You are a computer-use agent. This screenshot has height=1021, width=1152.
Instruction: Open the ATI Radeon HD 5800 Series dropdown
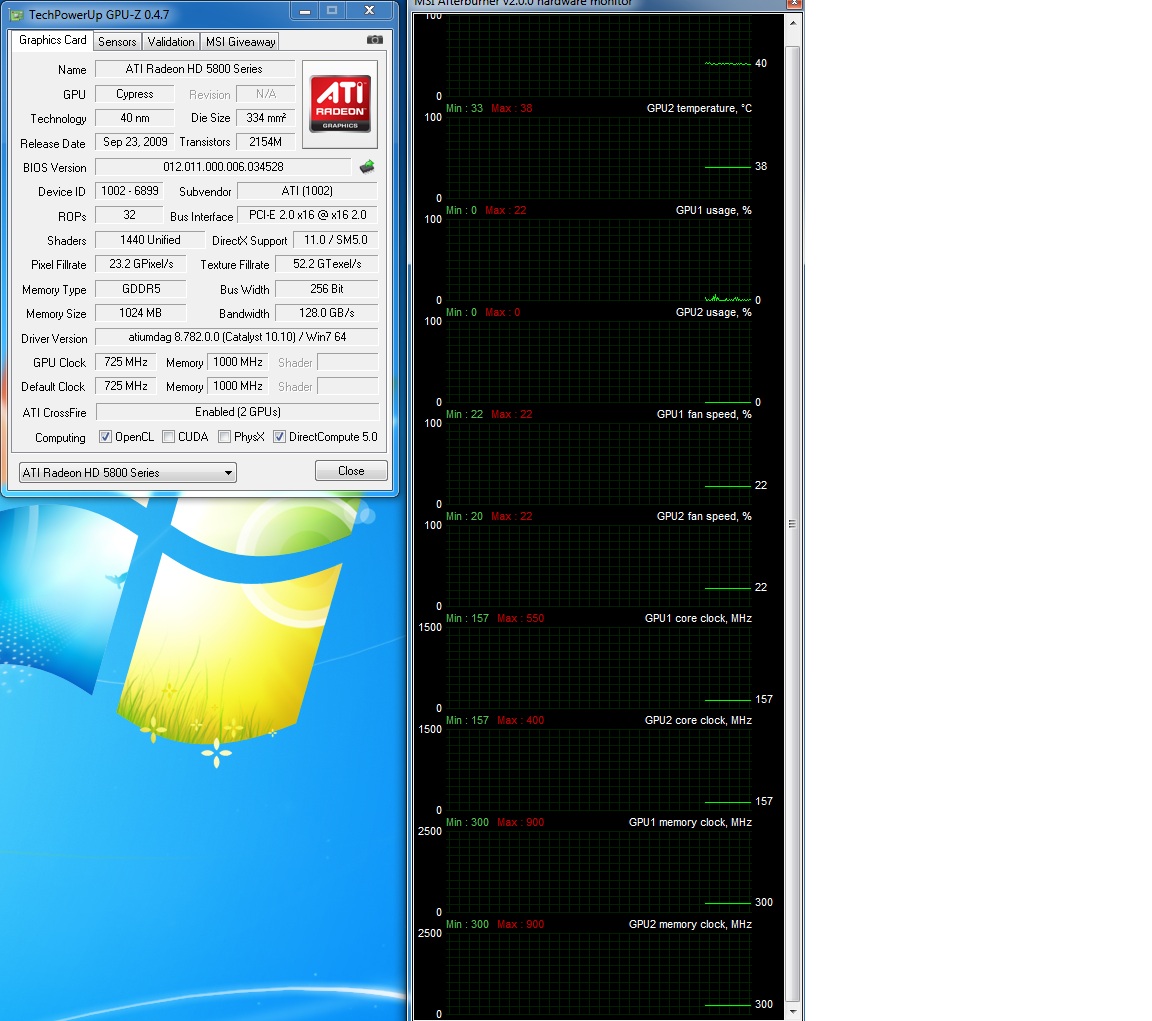coord(128,472)
